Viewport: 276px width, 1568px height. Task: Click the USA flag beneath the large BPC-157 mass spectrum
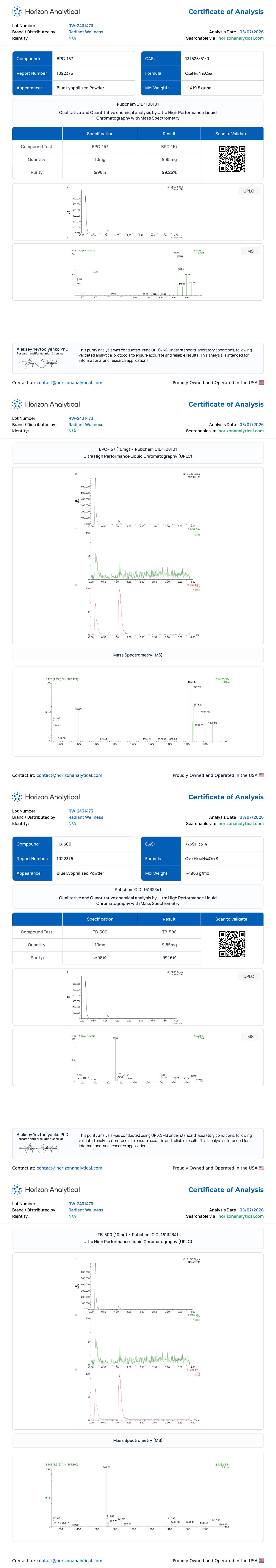tap(261, 775)
